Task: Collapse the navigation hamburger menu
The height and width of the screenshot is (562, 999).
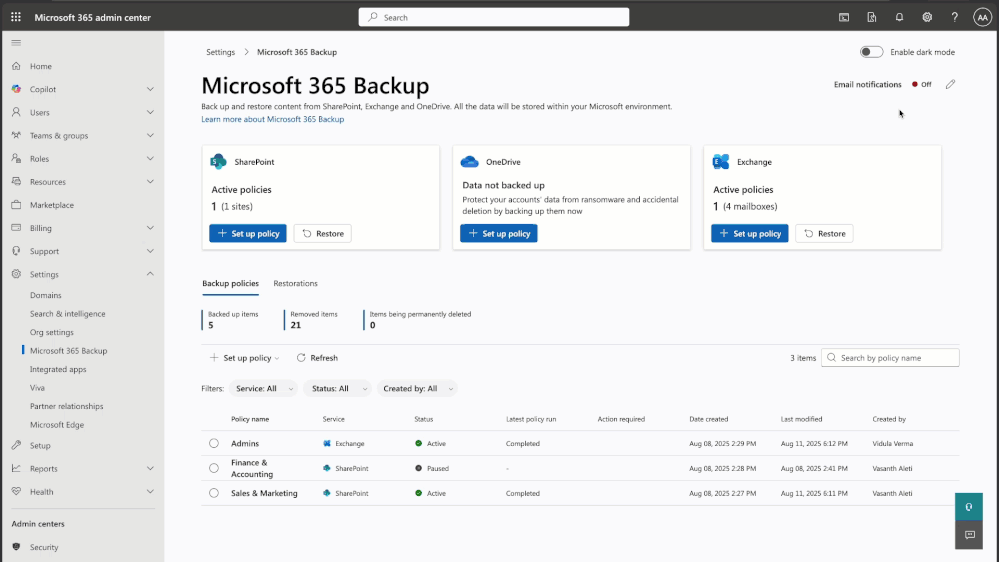Action: (x=16, y=42)
